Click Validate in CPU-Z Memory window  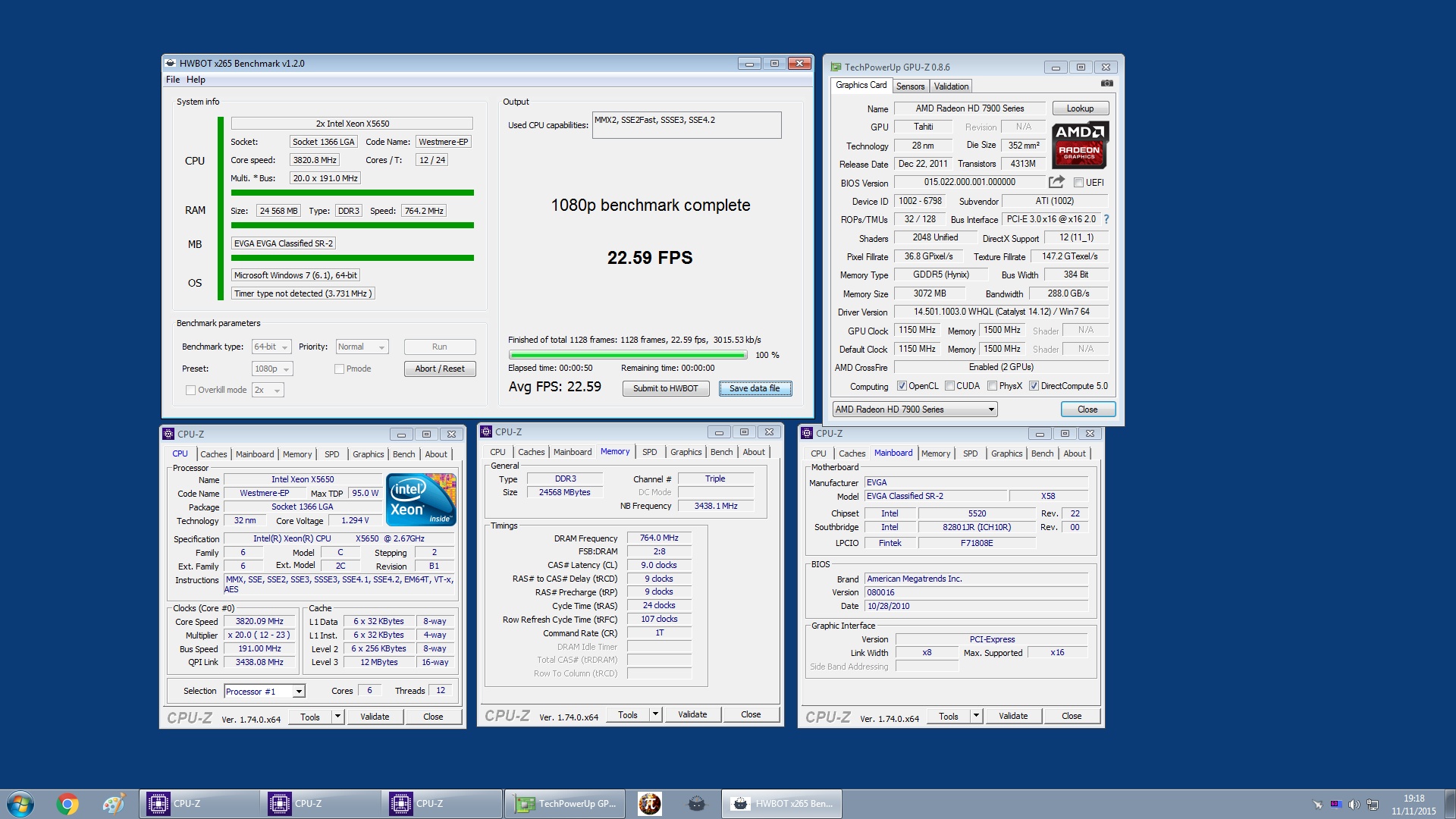pos(692,714)
